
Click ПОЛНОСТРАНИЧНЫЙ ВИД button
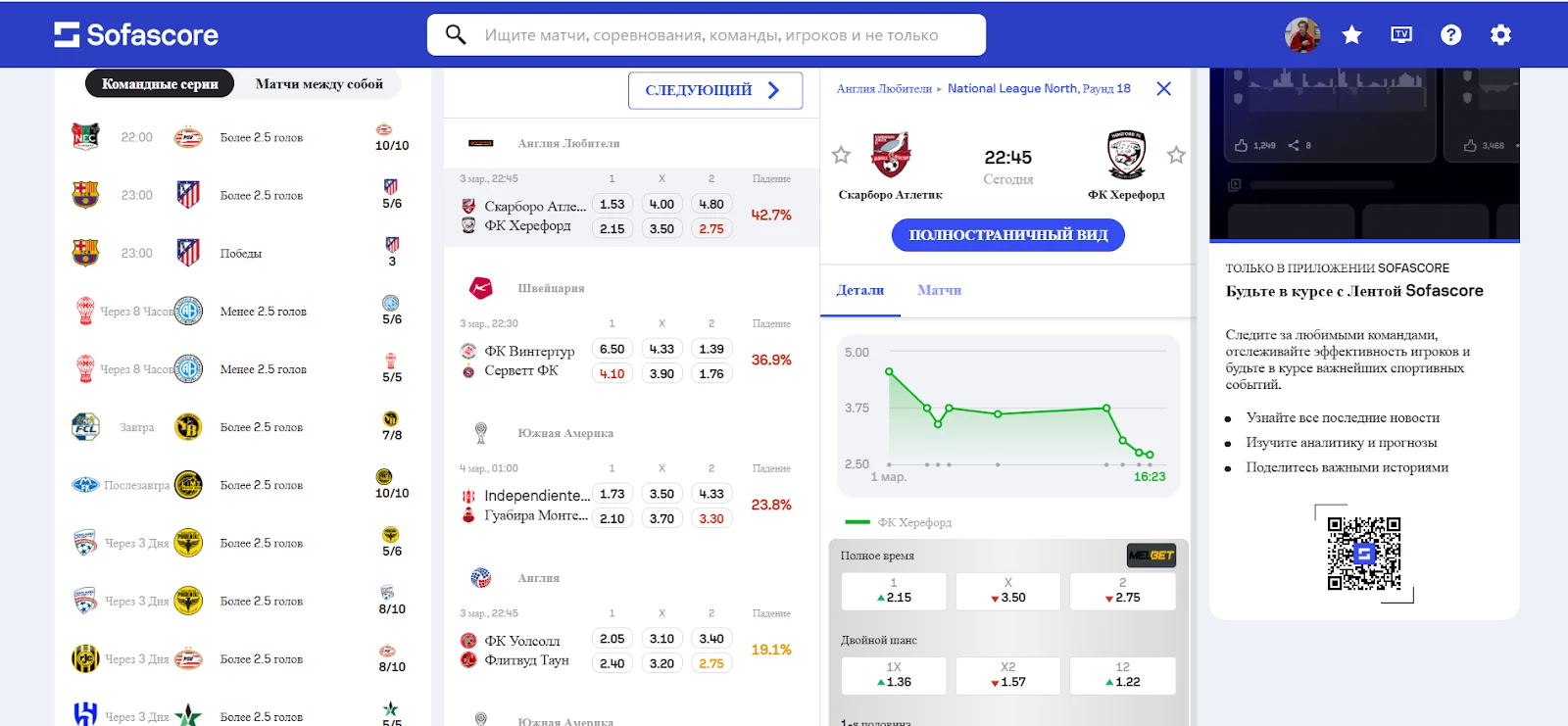(1007, 235)
